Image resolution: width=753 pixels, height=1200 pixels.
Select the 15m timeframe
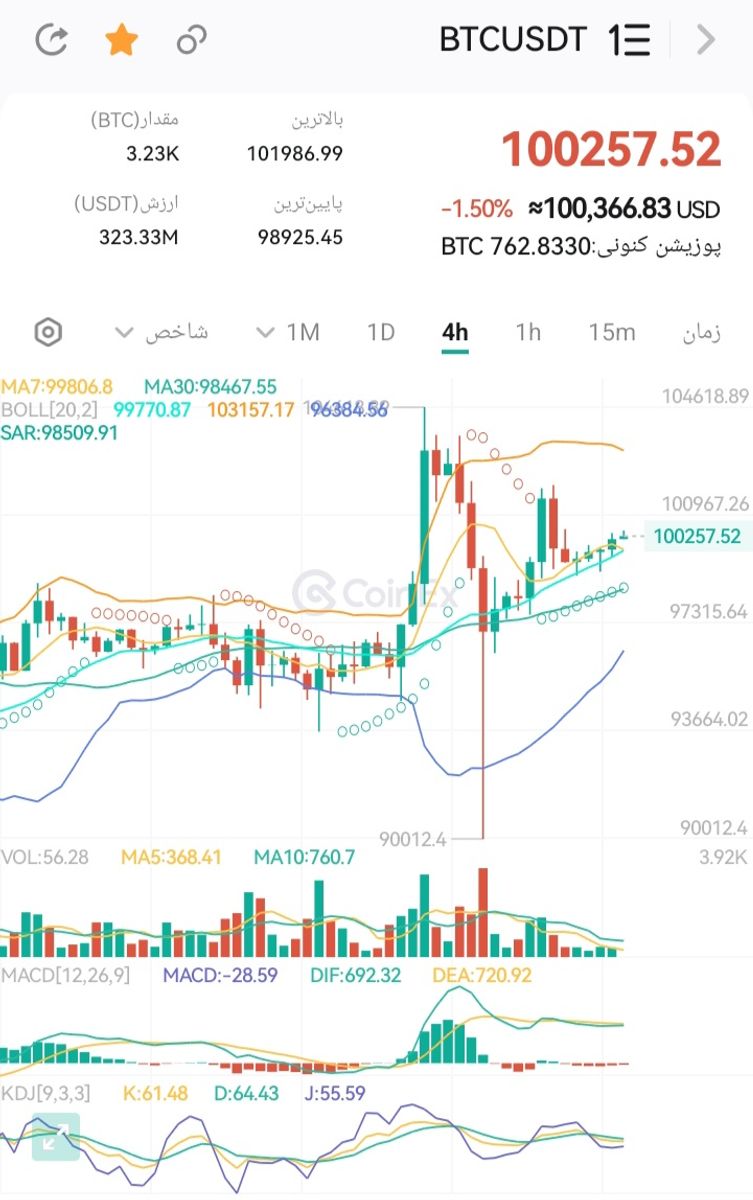[x=612, y=332]
